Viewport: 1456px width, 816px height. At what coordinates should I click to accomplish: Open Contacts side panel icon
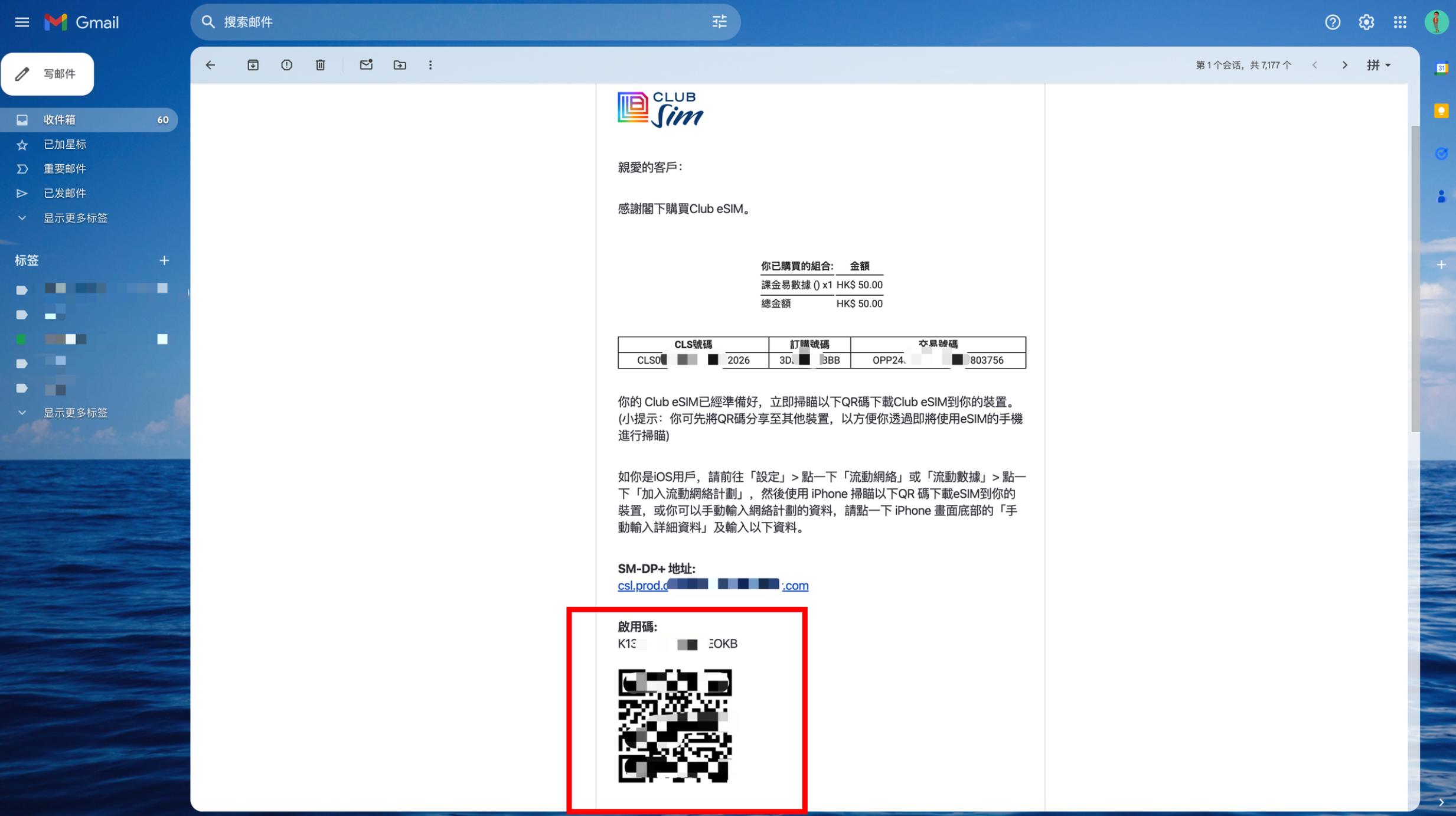1441,197
